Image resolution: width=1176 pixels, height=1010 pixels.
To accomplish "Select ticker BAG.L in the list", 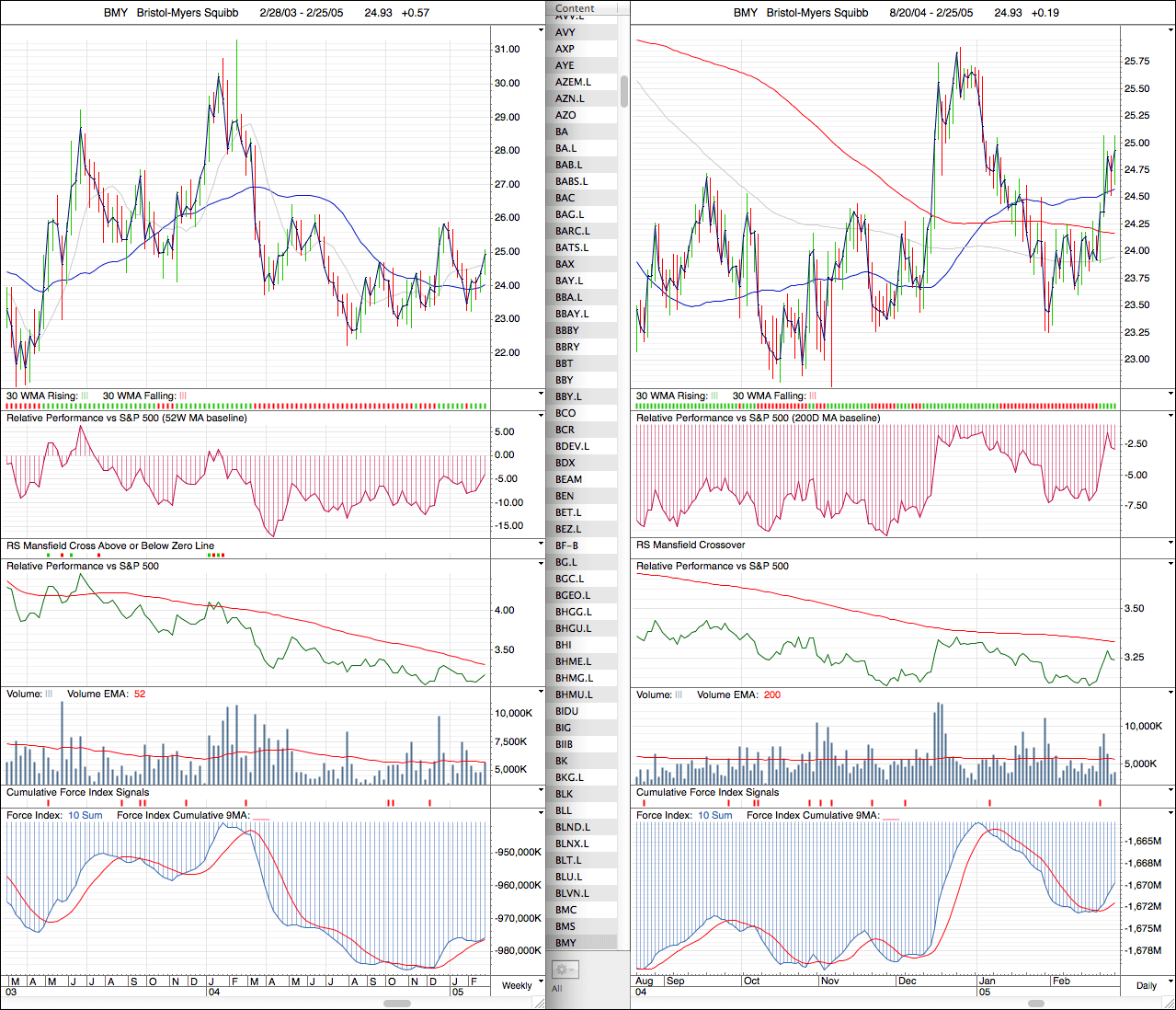I will click(x=582, y=214).
